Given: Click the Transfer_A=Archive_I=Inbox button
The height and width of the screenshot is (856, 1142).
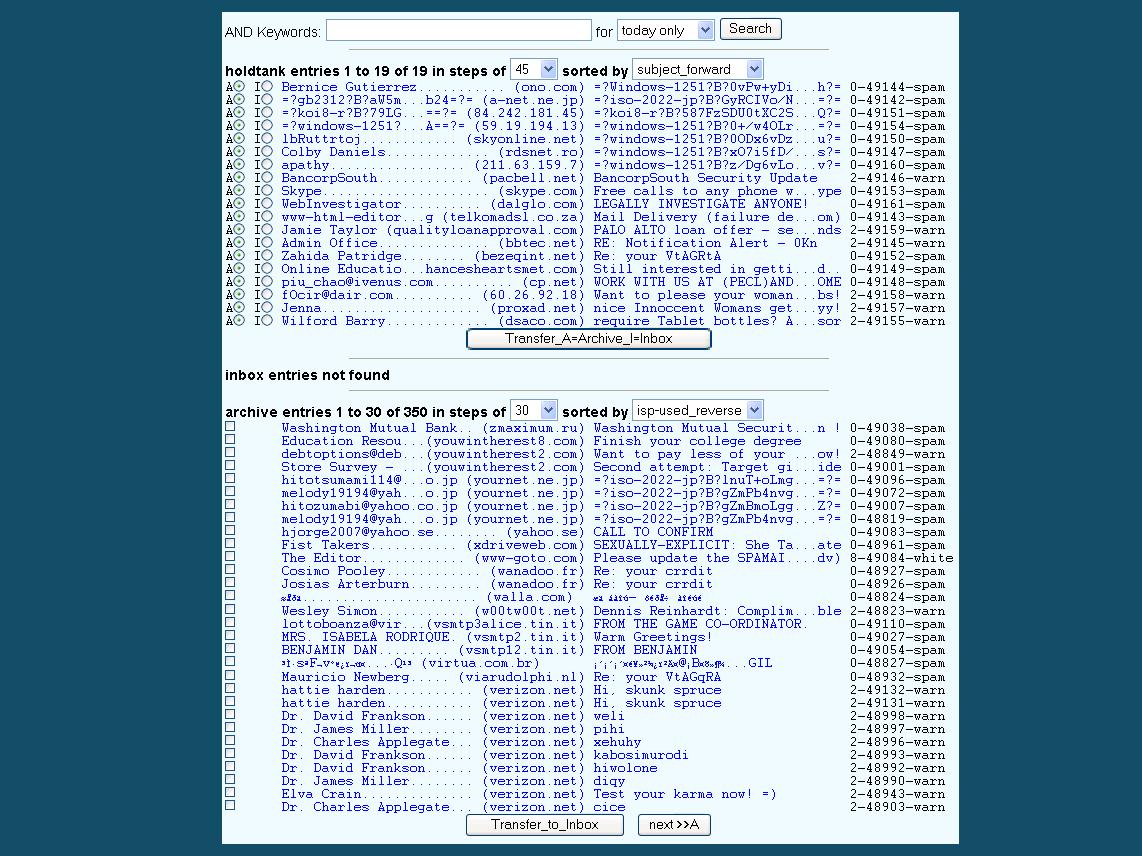Looking at the screenshot, I should [x=588, y=339].
